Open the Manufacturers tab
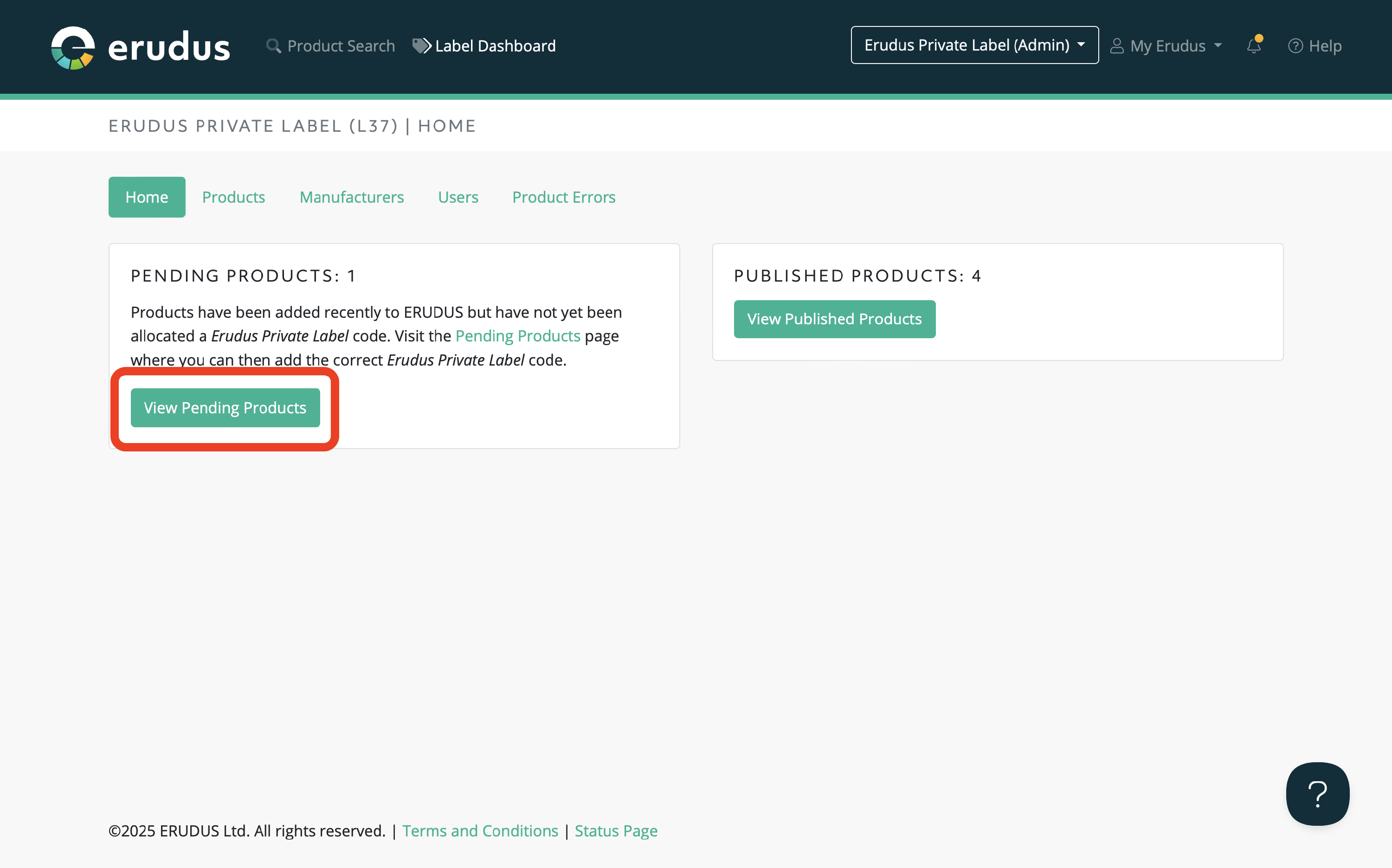This screenshot has width=1392, height=868. pos(351,197)
